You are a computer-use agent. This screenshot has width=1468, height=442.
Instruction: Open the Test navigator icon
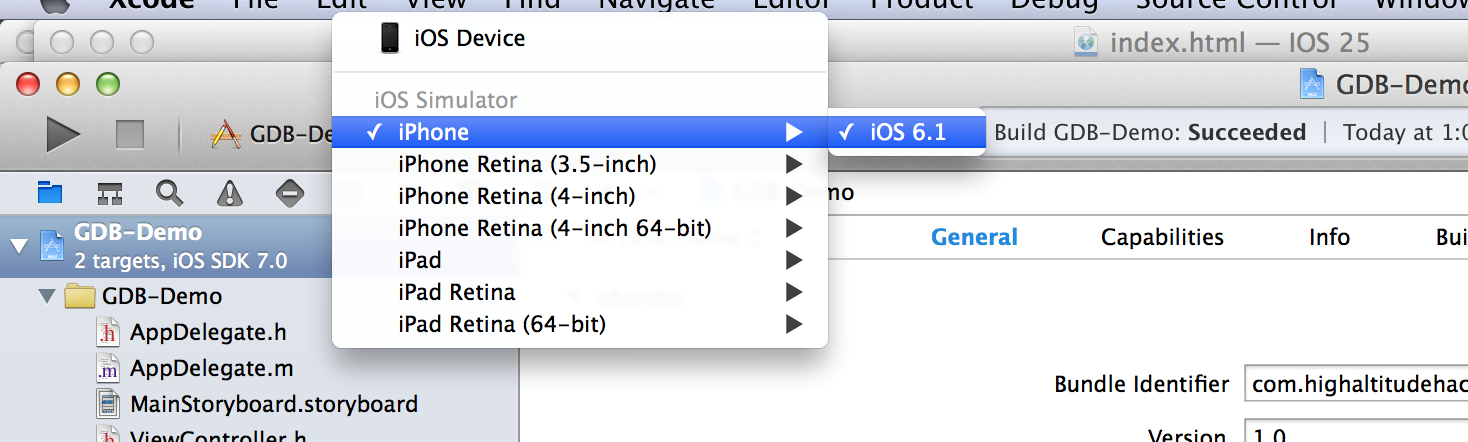pyautogui.click(x=290, y=193)
